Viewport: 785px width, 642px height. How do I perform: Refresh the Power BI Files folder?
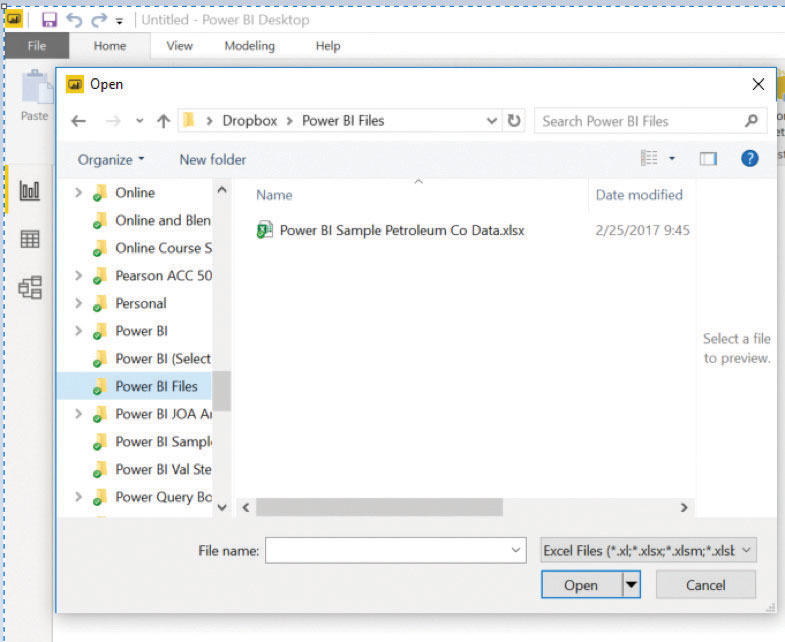(x=514, y=121)
